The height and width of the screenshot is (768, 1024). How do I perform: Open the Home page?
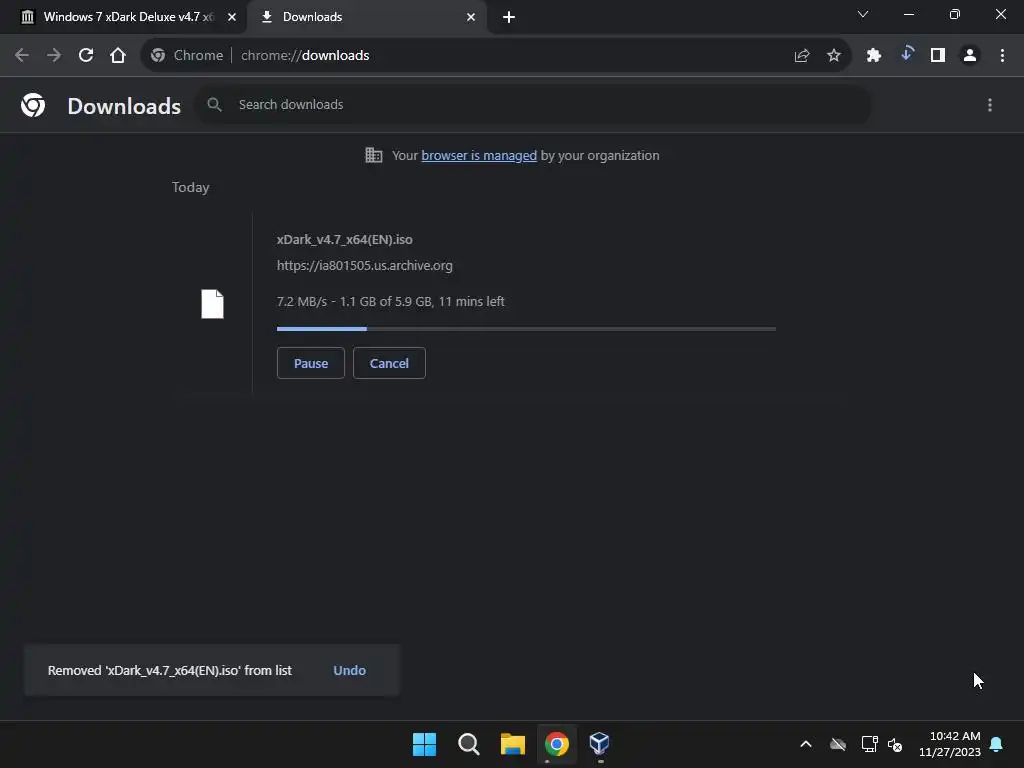point(118,56)
